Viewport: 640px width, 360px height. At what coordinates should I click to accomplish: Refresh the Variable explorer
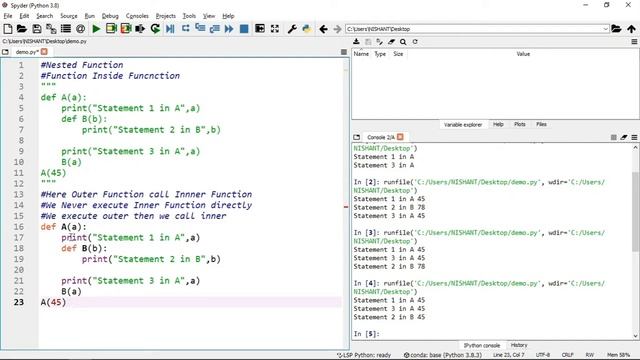(x=415, y=42)
